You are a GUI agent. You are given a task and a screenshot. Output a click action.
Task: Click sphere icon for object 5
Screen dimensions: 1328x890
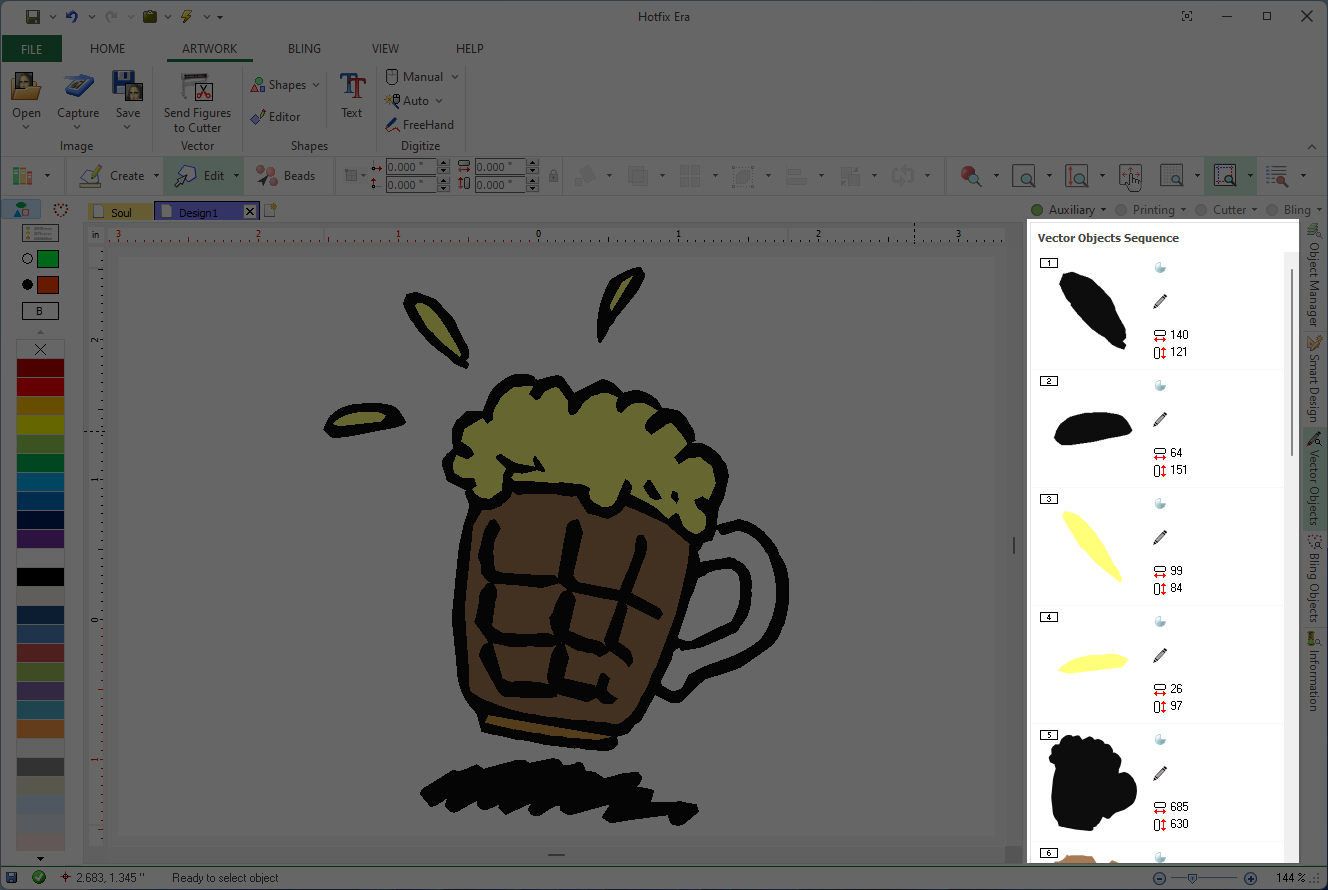1160,740
